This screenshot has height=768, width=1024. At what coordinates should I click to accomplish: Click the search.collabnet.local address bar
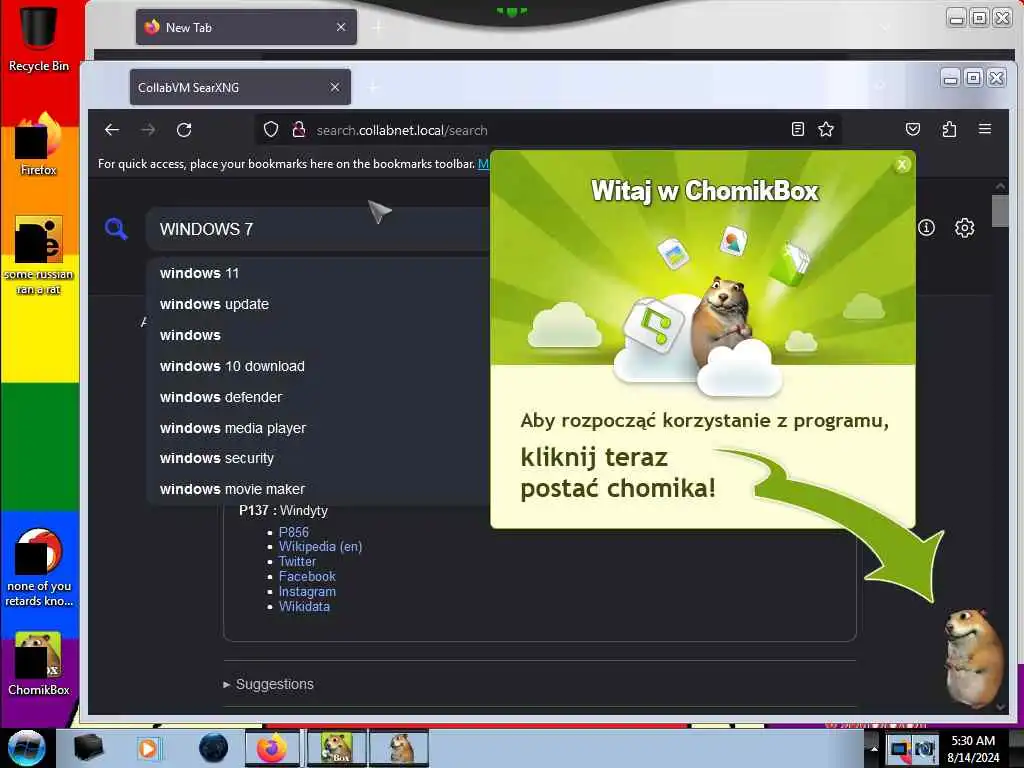(x=549, y=130)
